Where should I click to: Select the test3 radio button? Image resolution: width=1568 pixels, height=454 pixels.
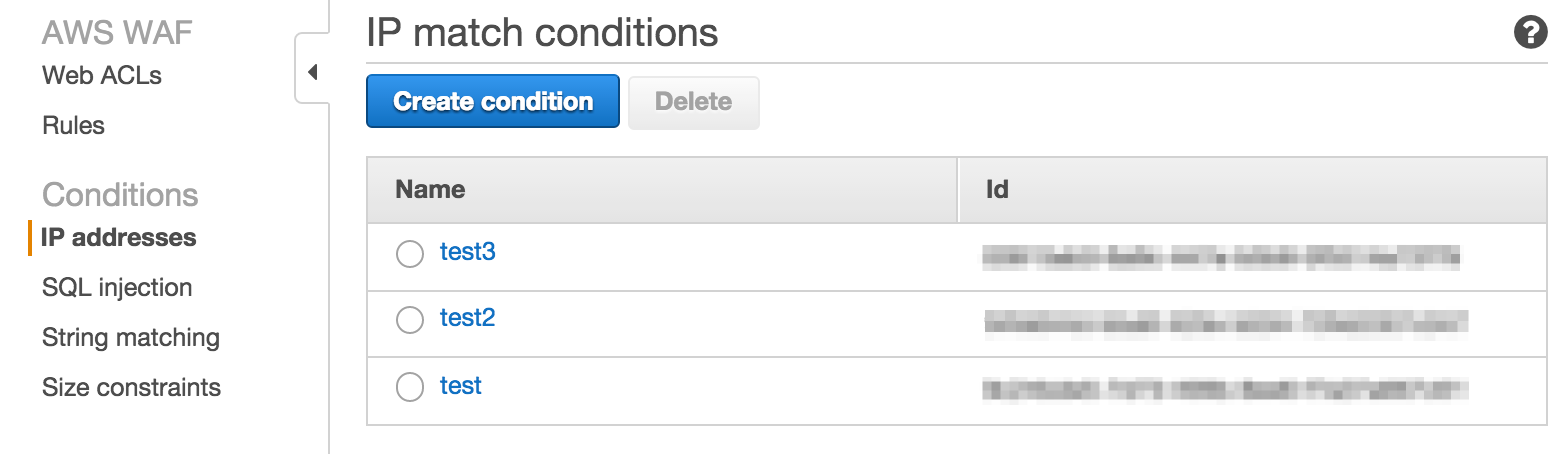[x=410, y=255]
